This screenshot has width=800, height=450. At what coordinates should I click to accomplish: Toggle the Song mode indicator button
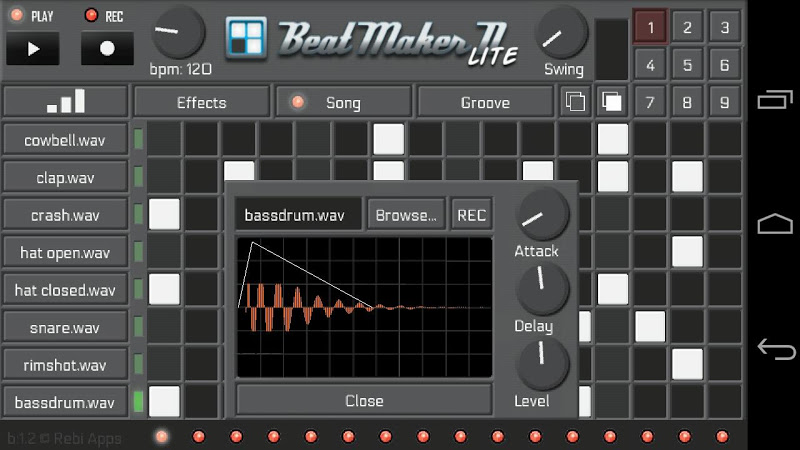tap(343, 102)
